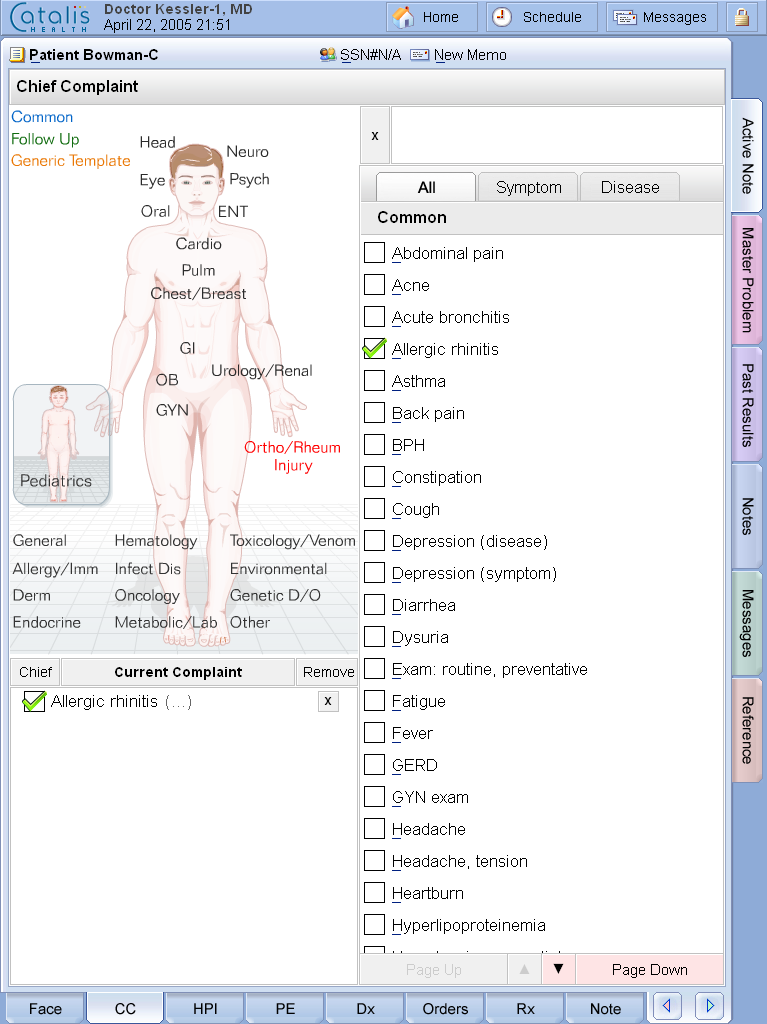Switch to the Symptom tab

click(x=529, y=187)
